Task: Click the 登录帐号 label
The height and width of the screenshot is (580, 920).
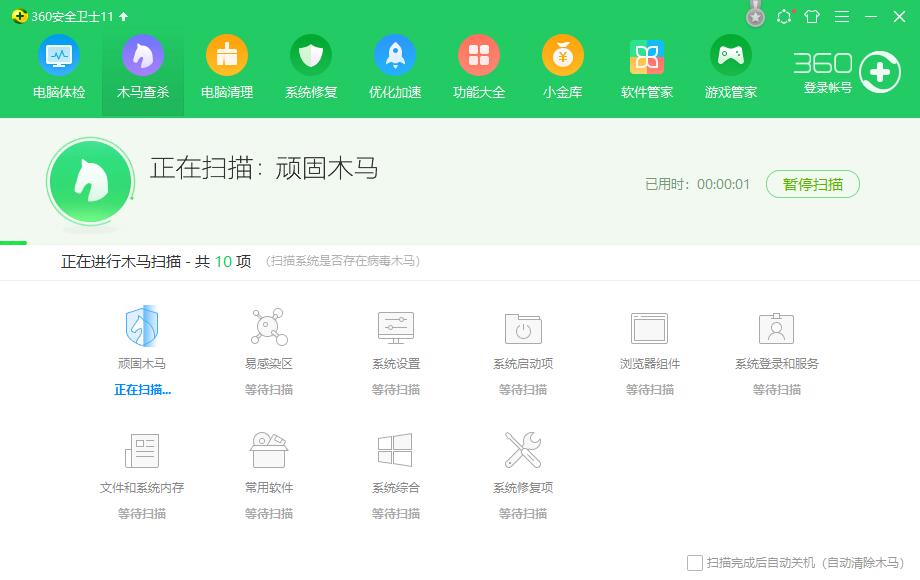Action: [828, 88]
